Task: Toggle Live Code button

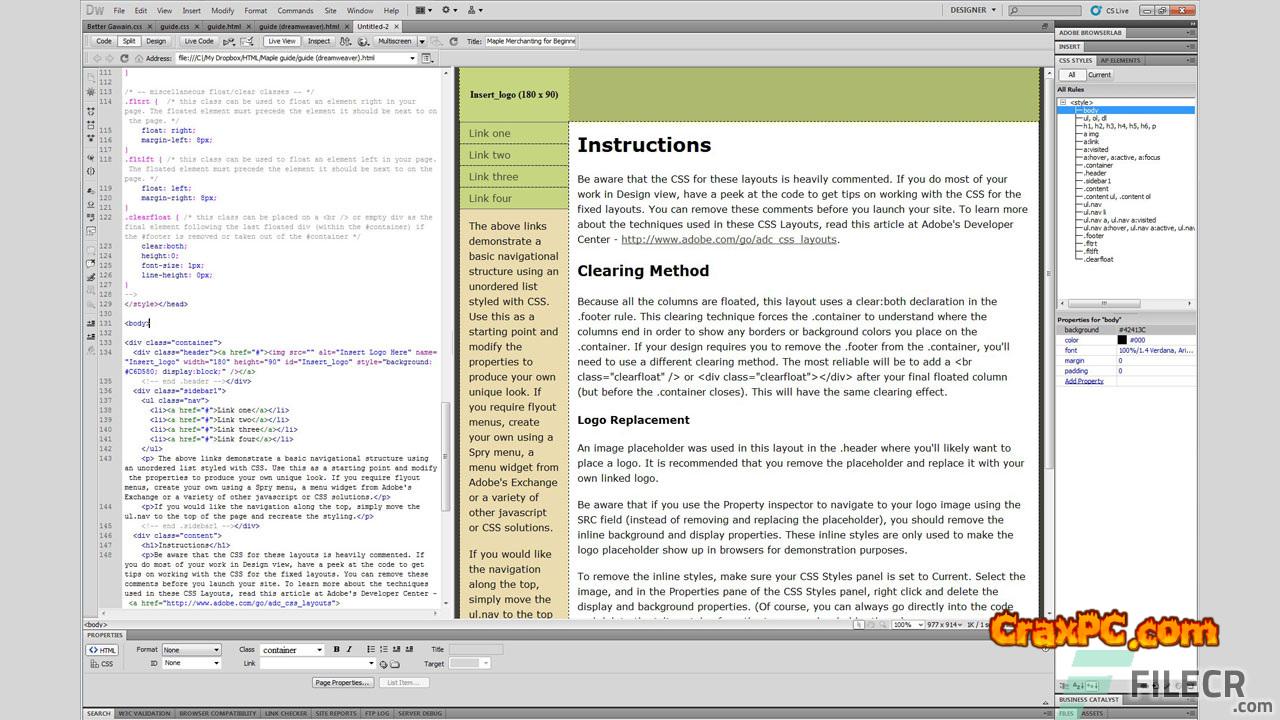Action: 199,42
